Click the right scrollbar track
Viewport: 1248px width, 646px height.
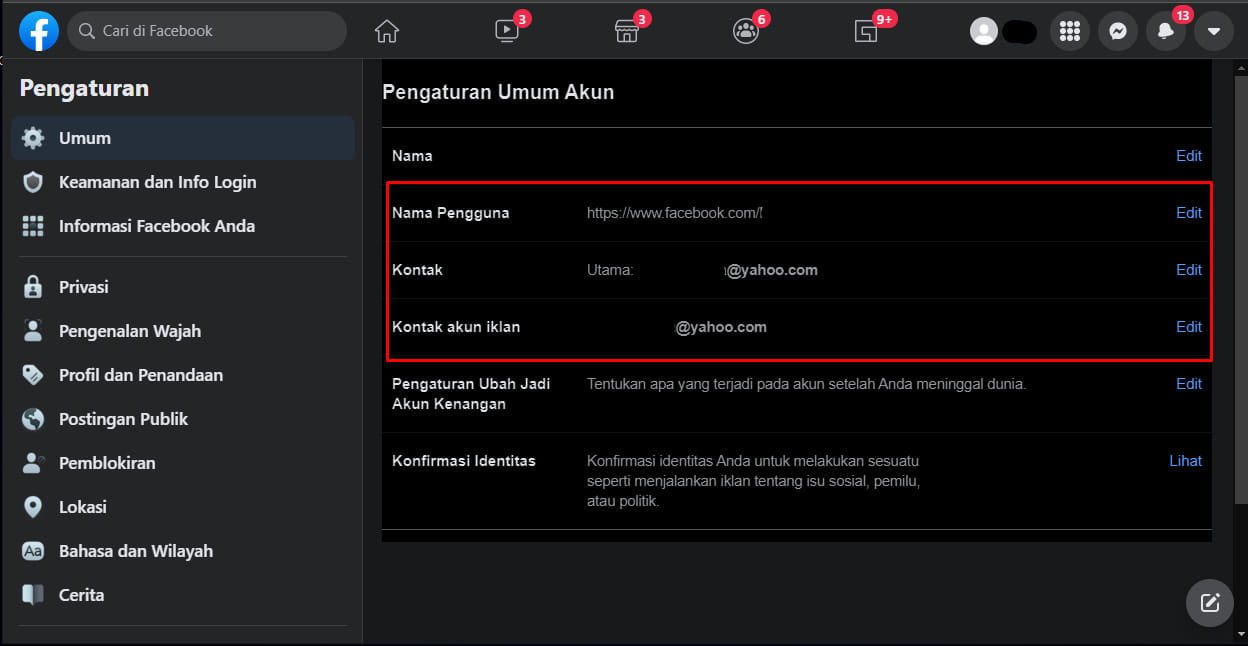pos(1241,300)
